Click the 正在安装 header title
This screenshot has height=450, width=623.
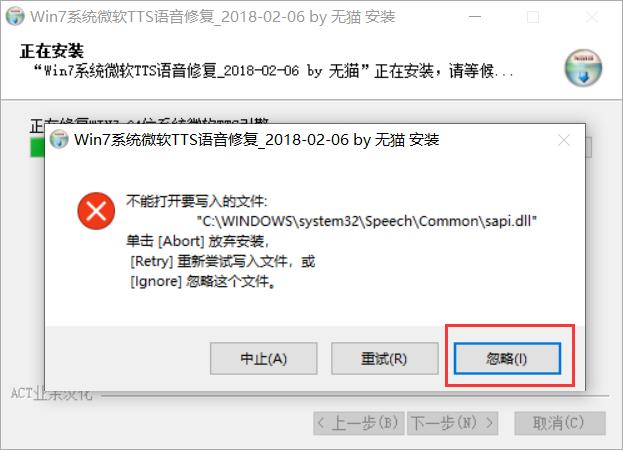pyautogui.click(x=52, y=51)
